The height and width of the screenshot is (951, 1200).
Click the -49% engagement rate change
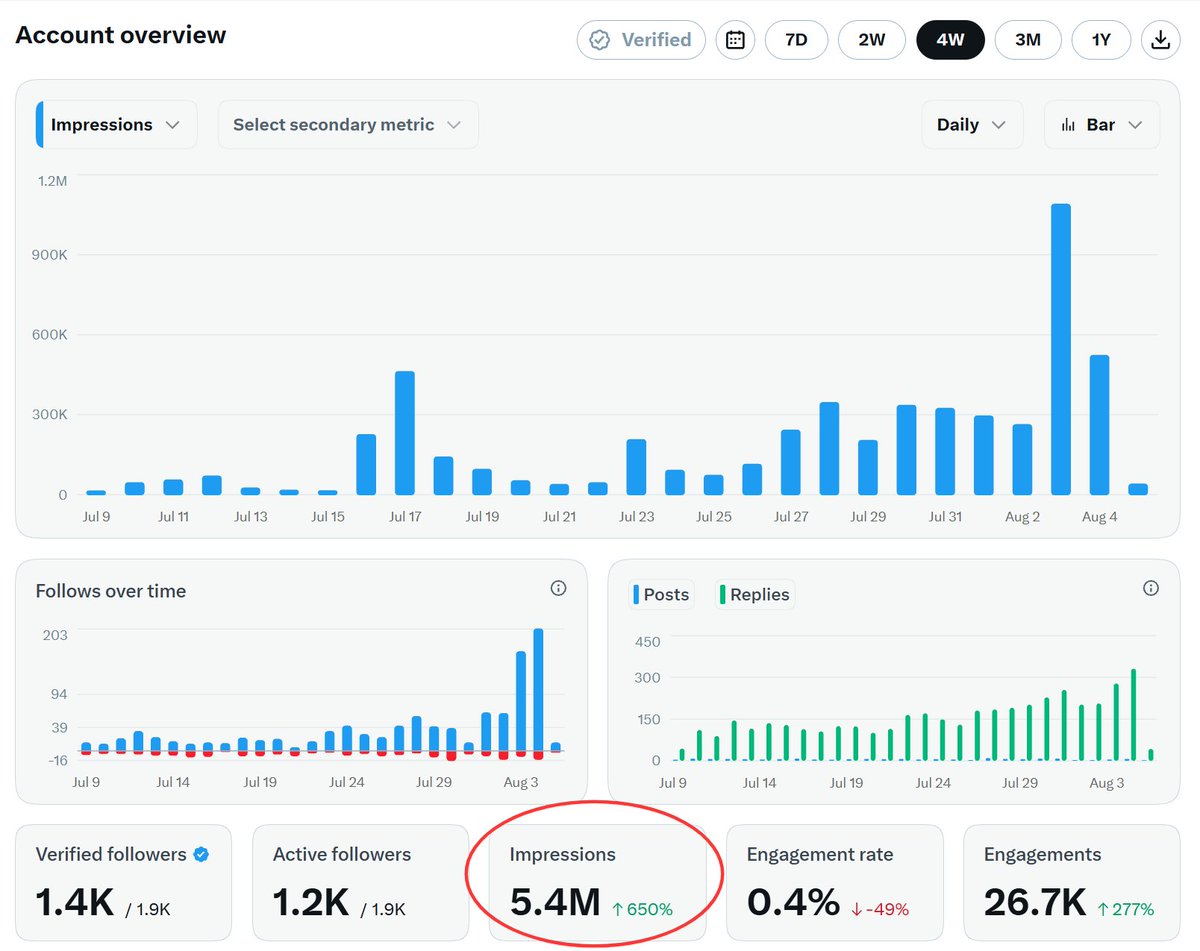880,909
